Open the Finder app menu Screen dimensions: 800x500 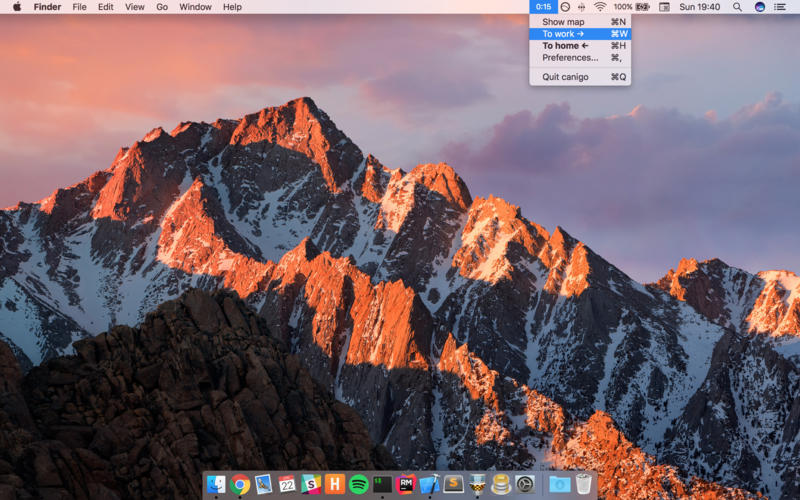(47, 7)
